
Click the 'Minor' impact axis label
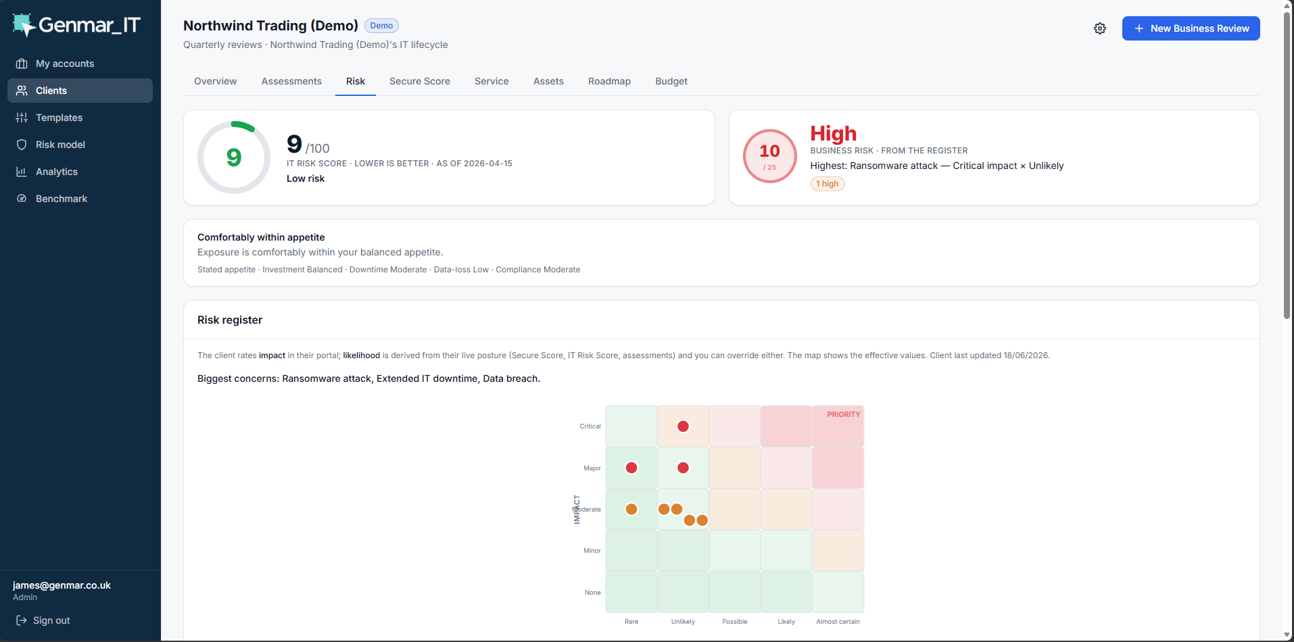[x=592, y=551]
